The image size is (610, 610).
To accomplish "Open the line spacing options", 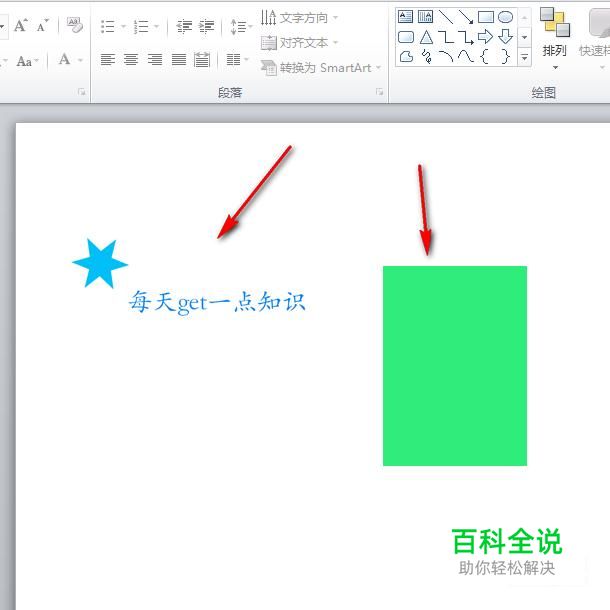I will 241,26.
